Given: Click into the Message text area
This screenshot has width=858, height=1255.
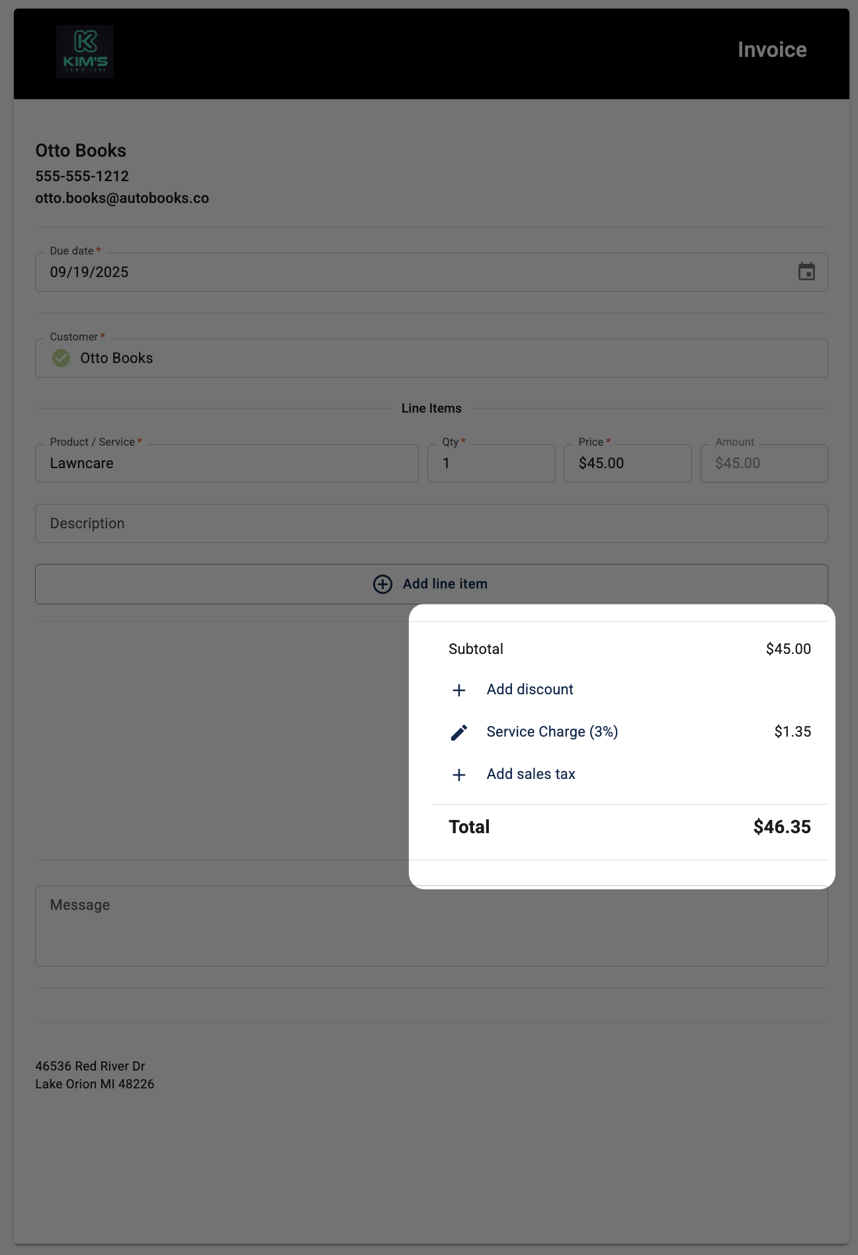Looking at the screenshot, I should 431,926.
